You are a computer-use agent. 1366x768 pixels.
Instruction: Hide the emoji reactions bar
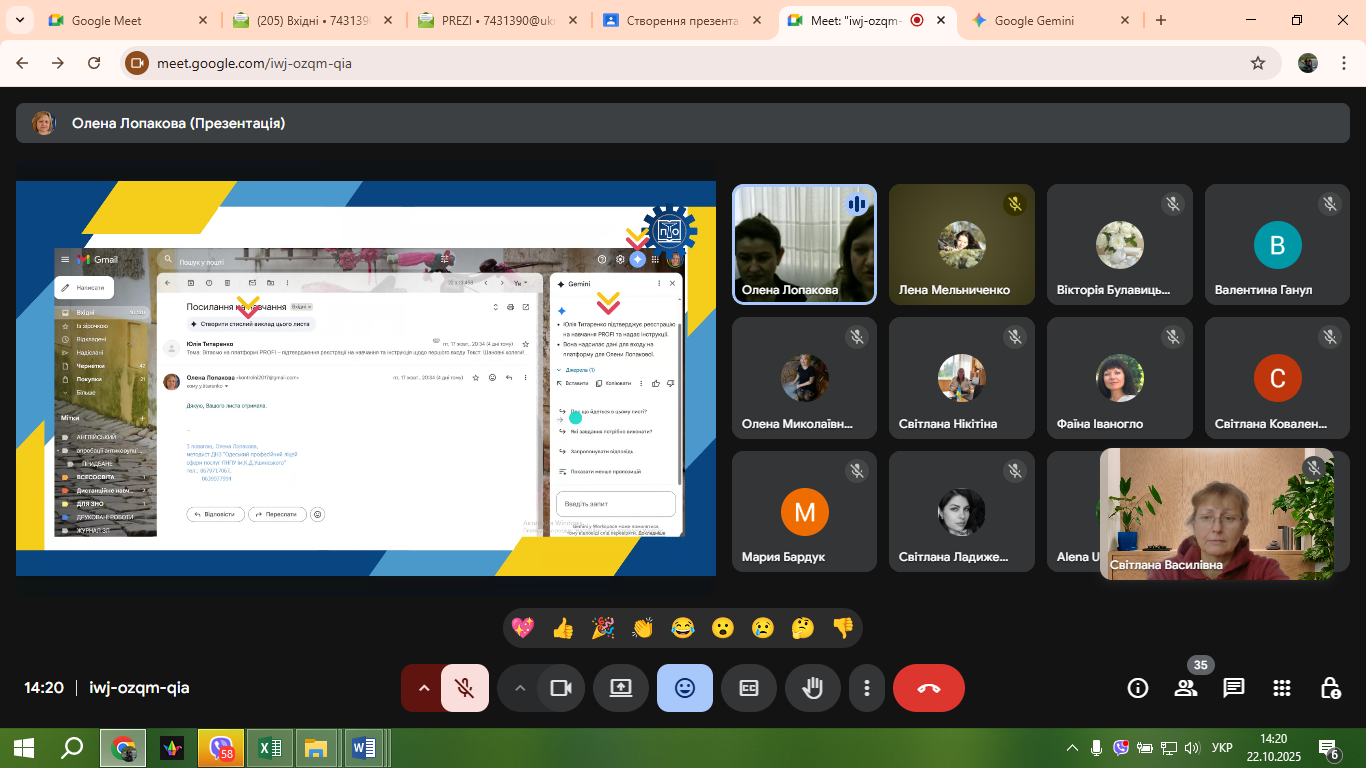coord(684,688)
